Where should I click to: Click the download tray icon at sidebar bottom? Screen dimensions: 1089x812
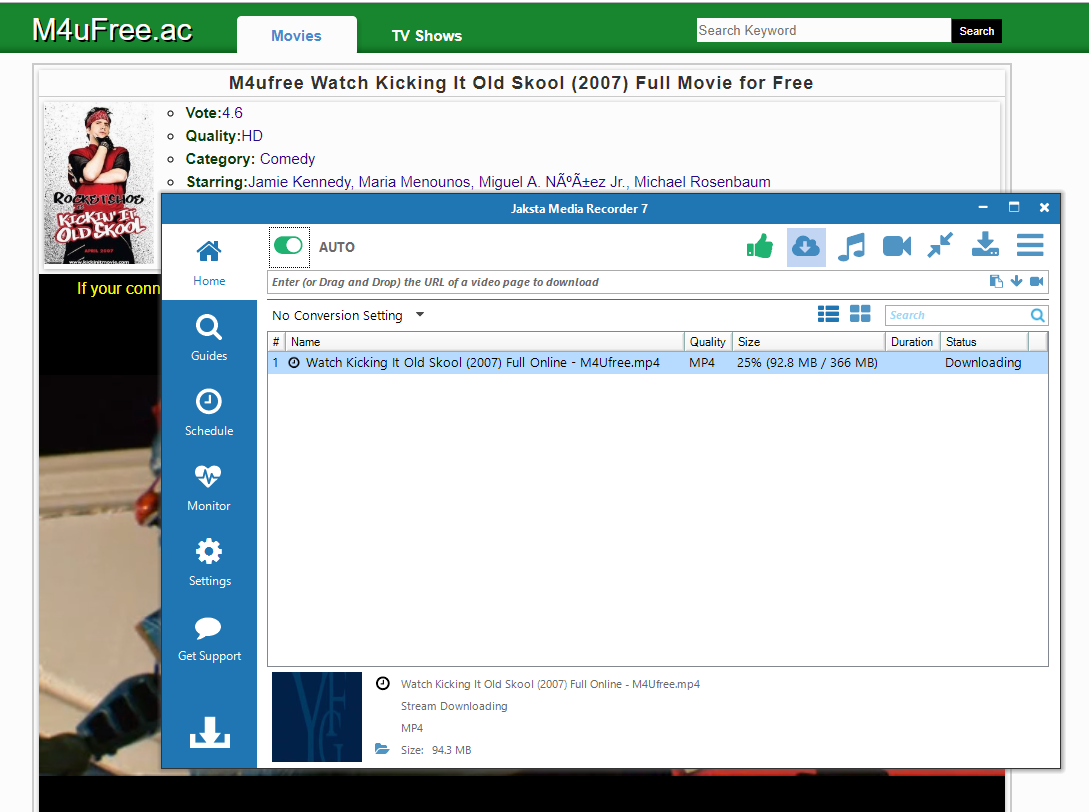point(210,732)
